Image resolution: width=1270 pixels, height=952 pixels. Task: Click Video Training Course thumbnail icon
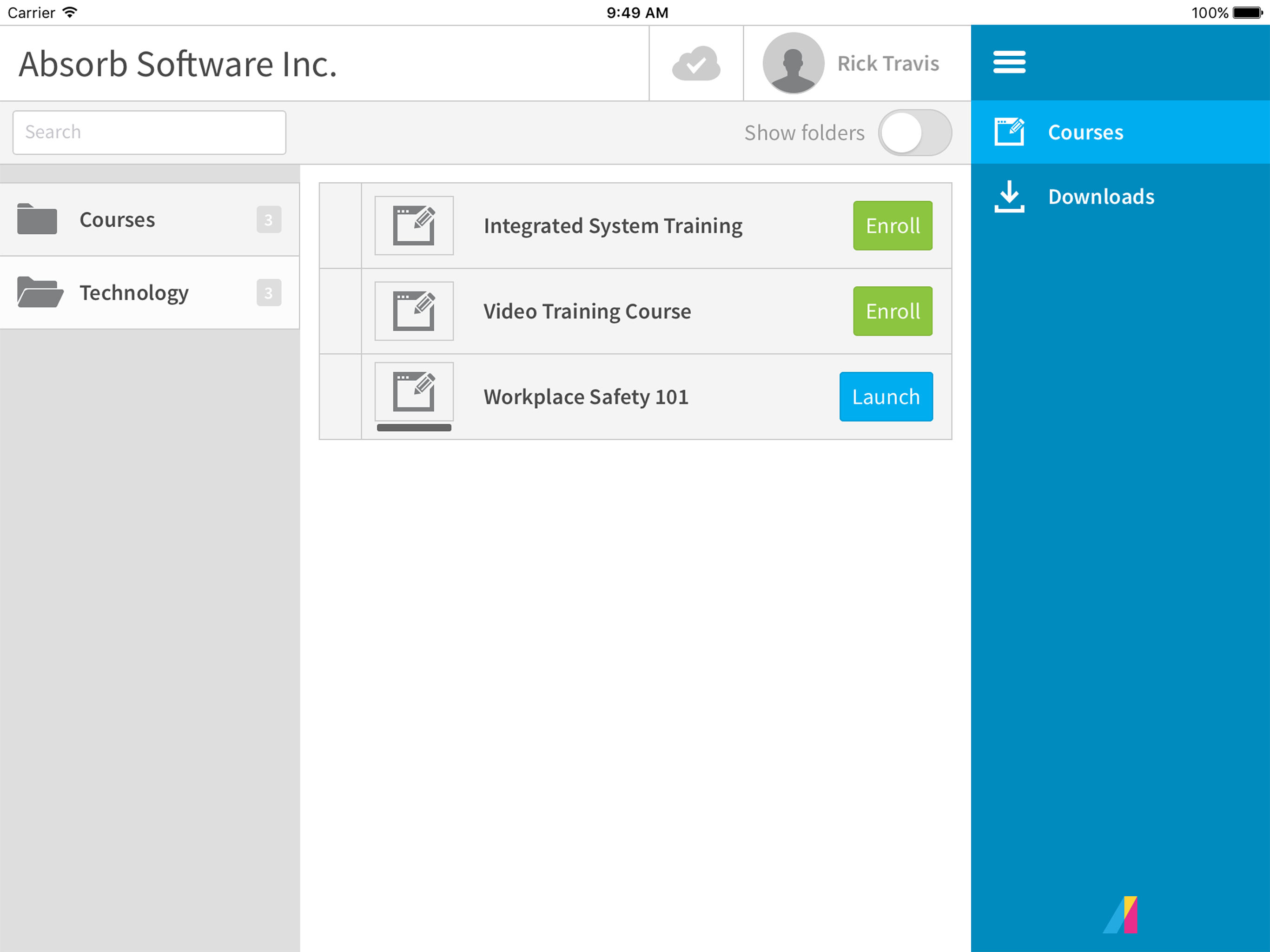[414, 311]
